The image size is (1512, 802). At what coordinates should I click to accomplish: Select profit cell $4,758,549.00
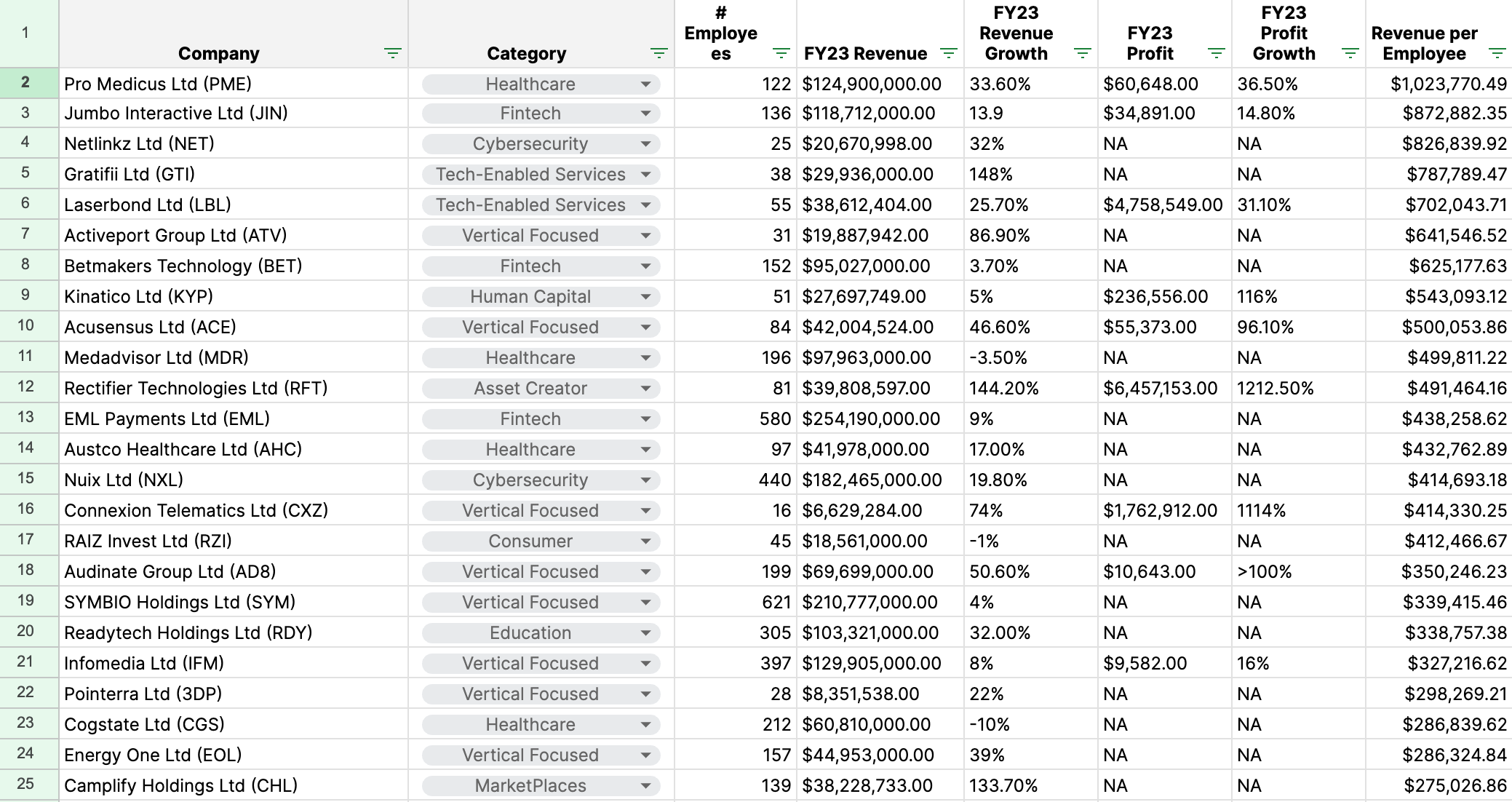tap(1165, 205)
